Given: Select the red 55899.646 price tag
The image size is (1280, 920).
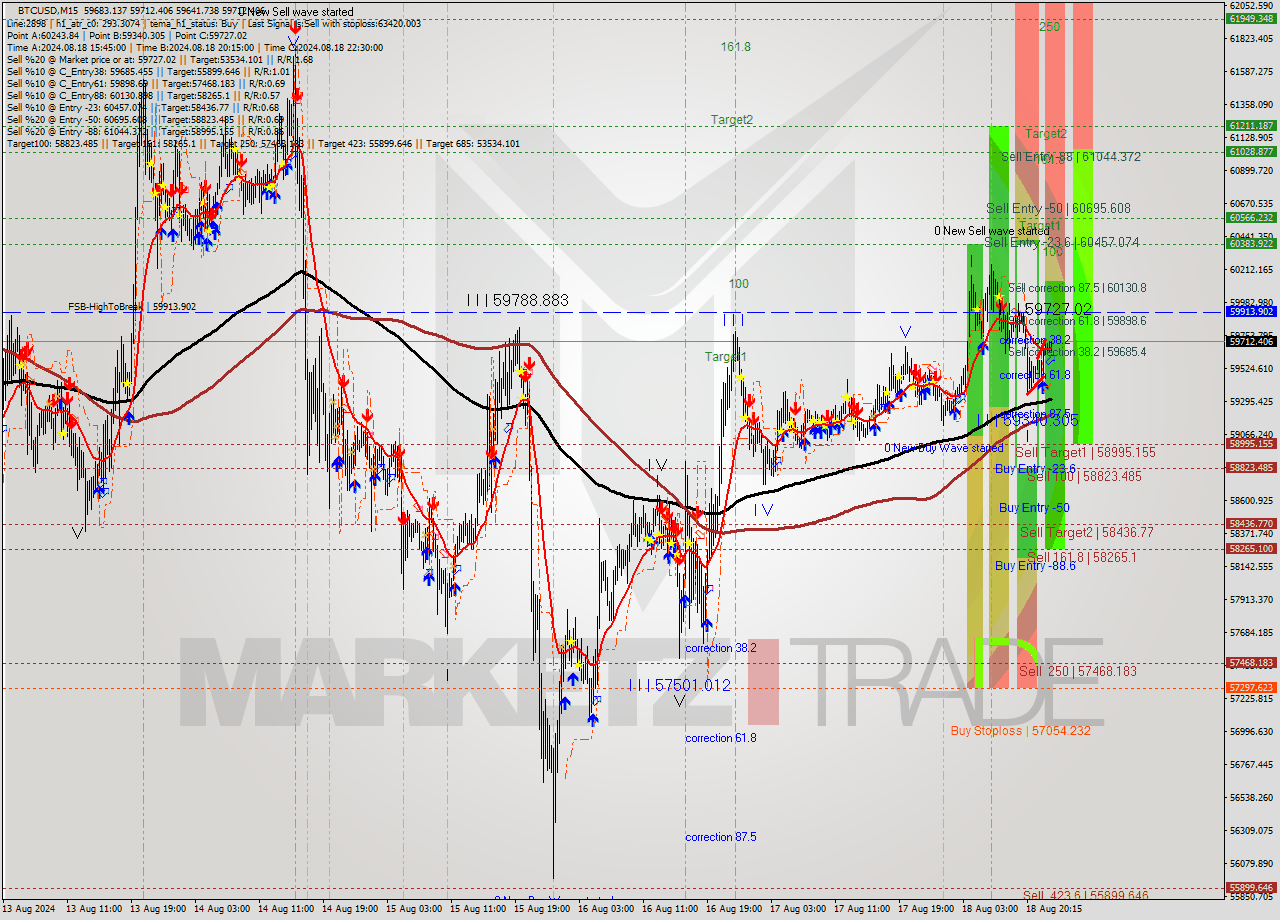Looking at the screenshot, I should [x=1251, y=888].
